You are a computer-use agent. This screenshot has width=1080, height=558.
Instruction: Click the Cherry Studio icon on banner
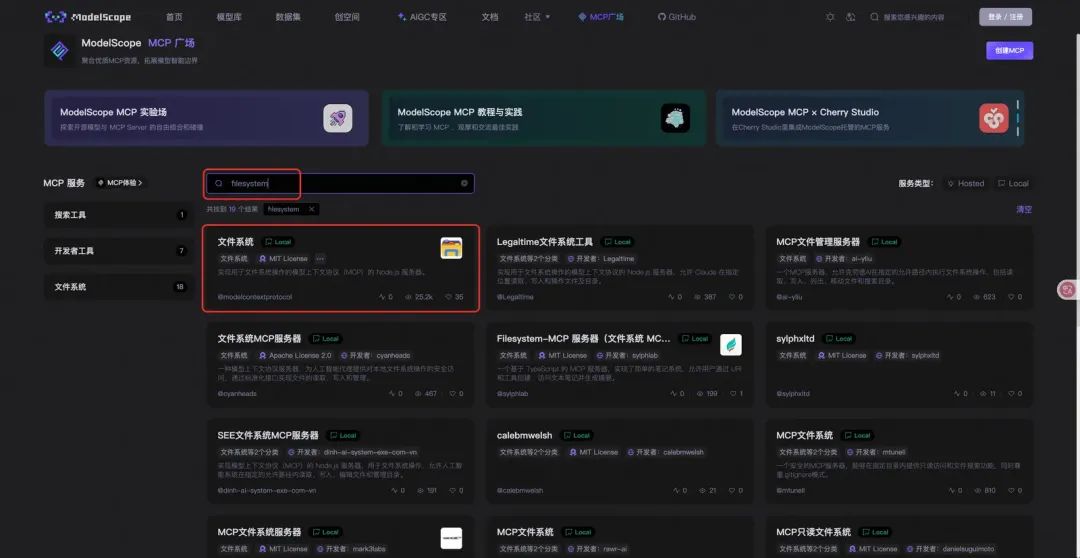click(994, 118)
